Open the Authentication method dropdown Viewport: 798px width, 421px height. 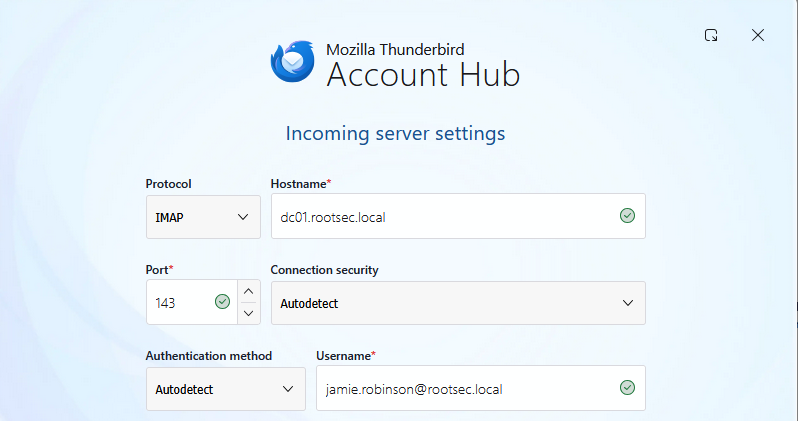click(x=225, y=389)
